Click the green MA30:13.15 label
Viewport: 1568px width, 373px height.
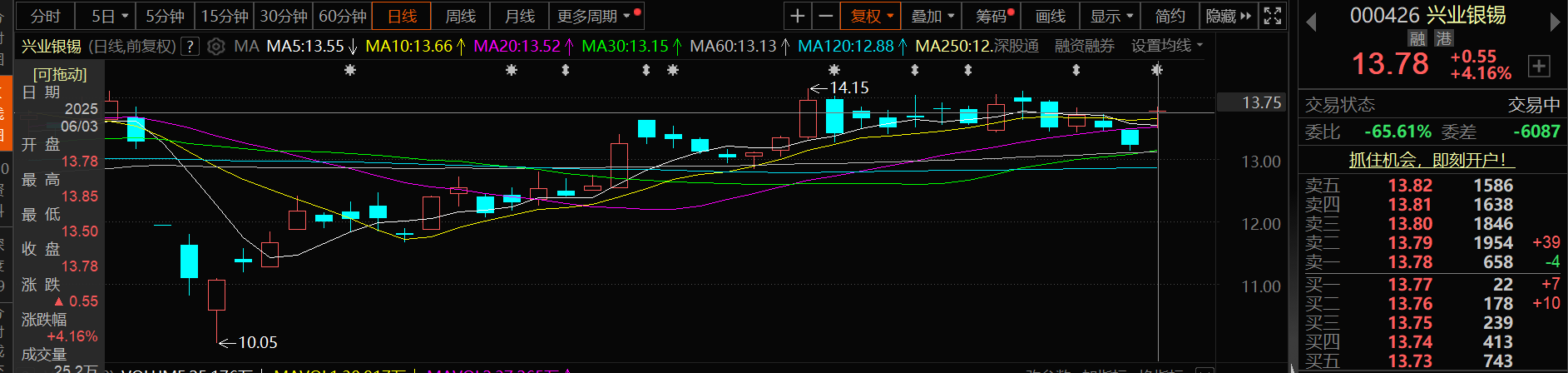point(632,47)
